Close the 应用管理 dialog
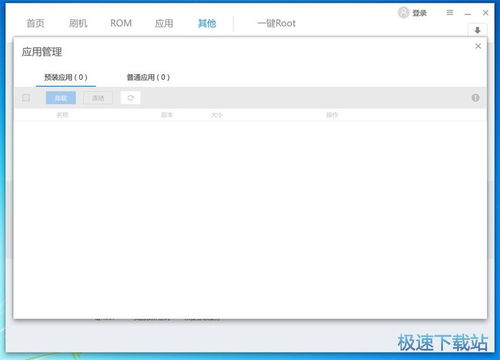 pyautogui.click(x=478, y=46)
